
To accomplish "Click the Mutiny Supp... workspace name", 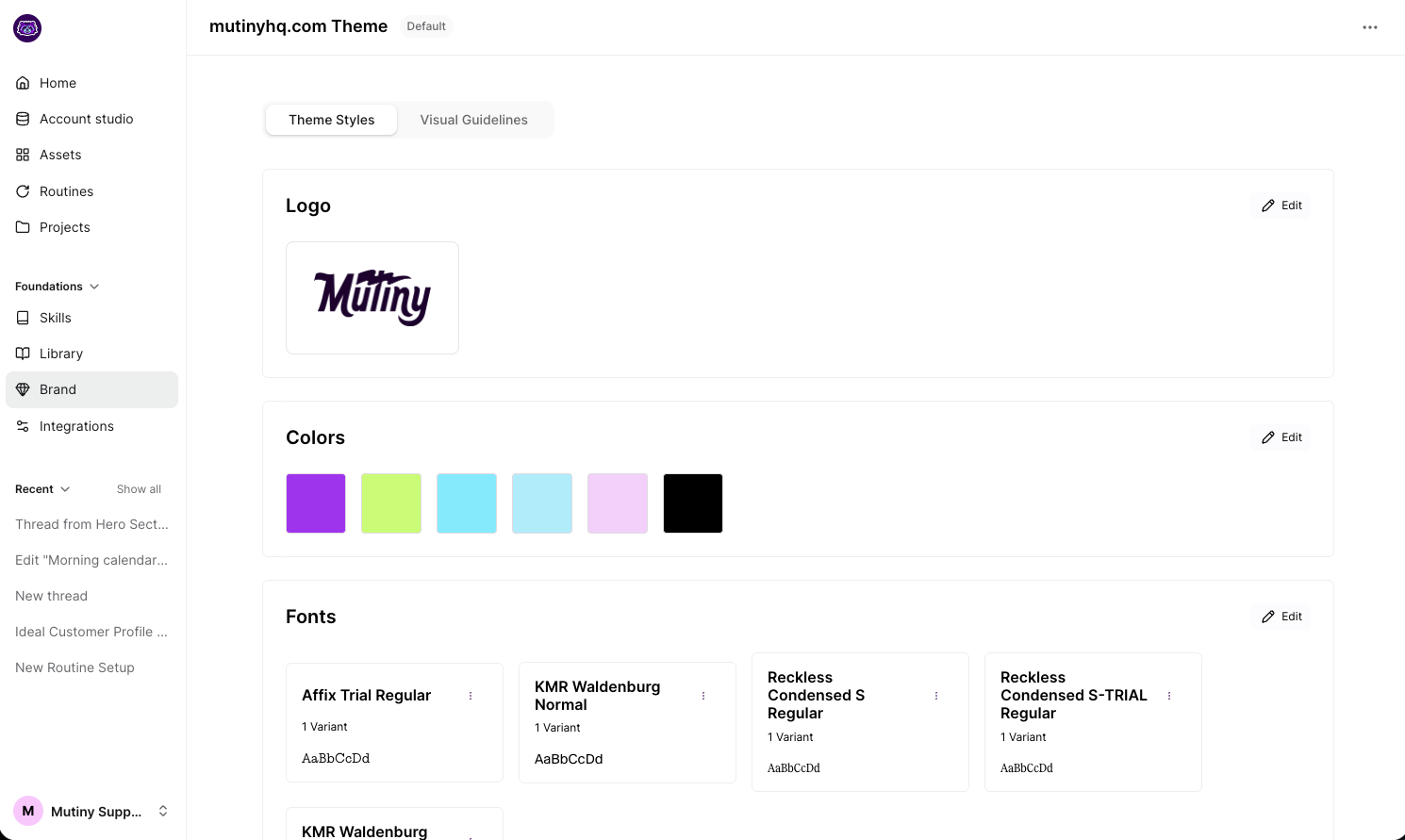I will pyautogui.click(x=96, y=812).
